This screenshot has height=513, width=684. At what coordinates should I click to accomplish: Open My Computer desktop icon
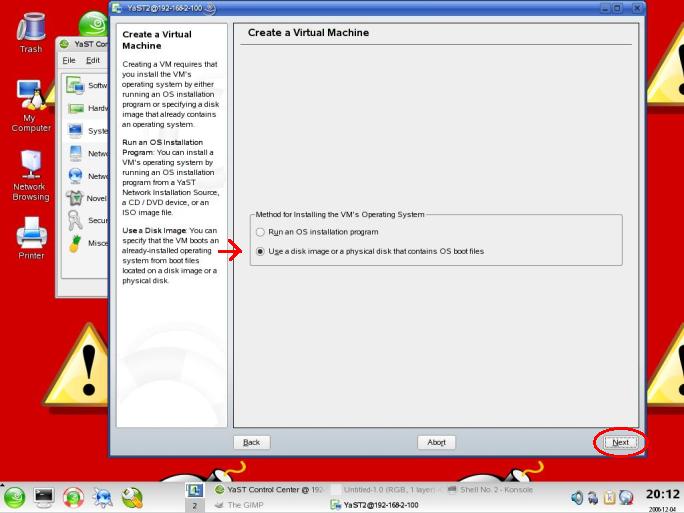pyautogui.click(x=31, y=106)
